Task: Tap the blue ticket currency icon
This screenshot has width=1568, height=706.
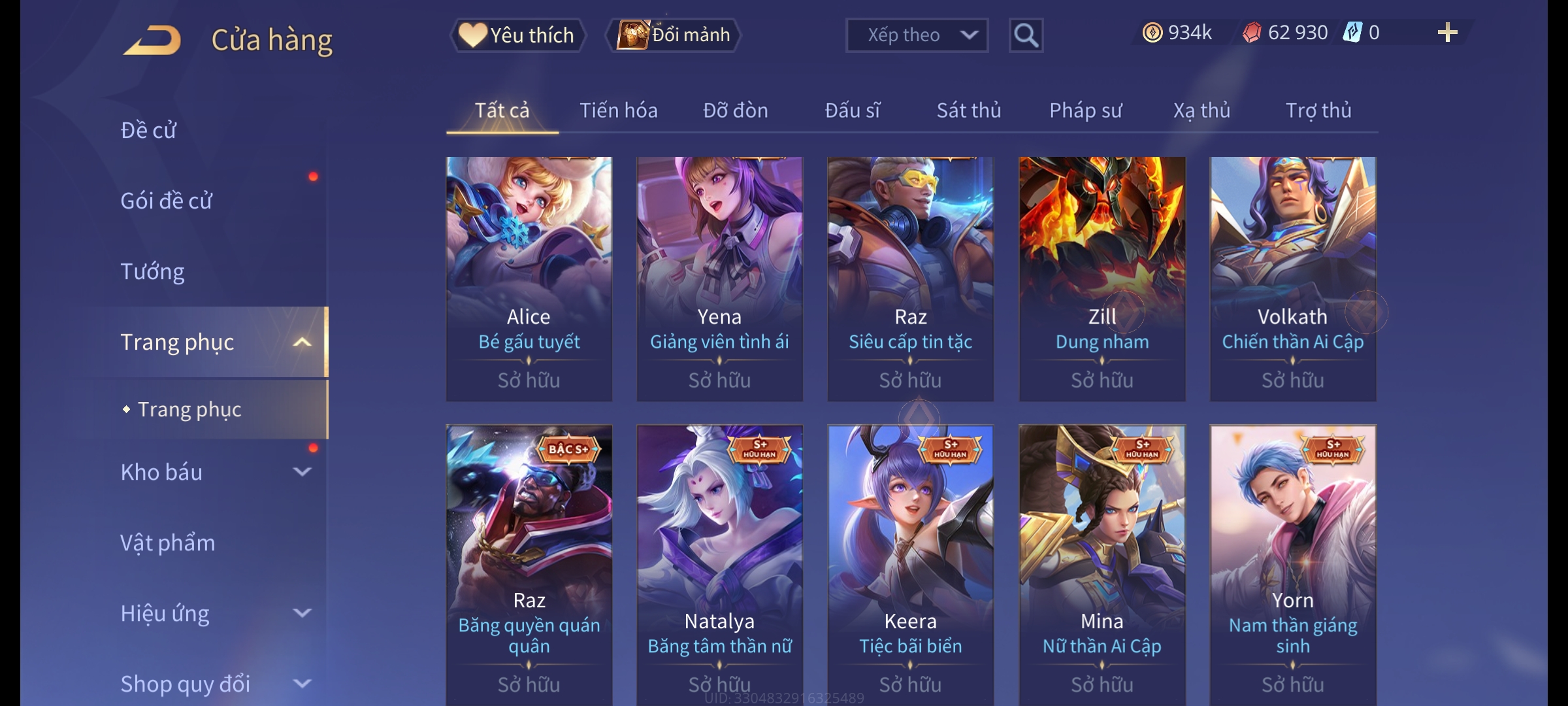Action: pos(1352,32)
